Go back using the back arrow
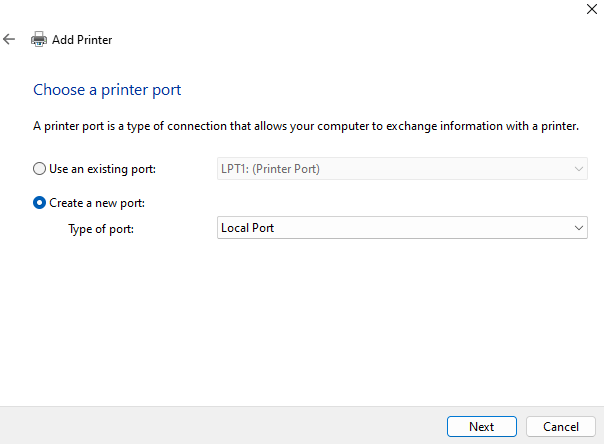Screen dimensions: 604x444 coord(9,39)
